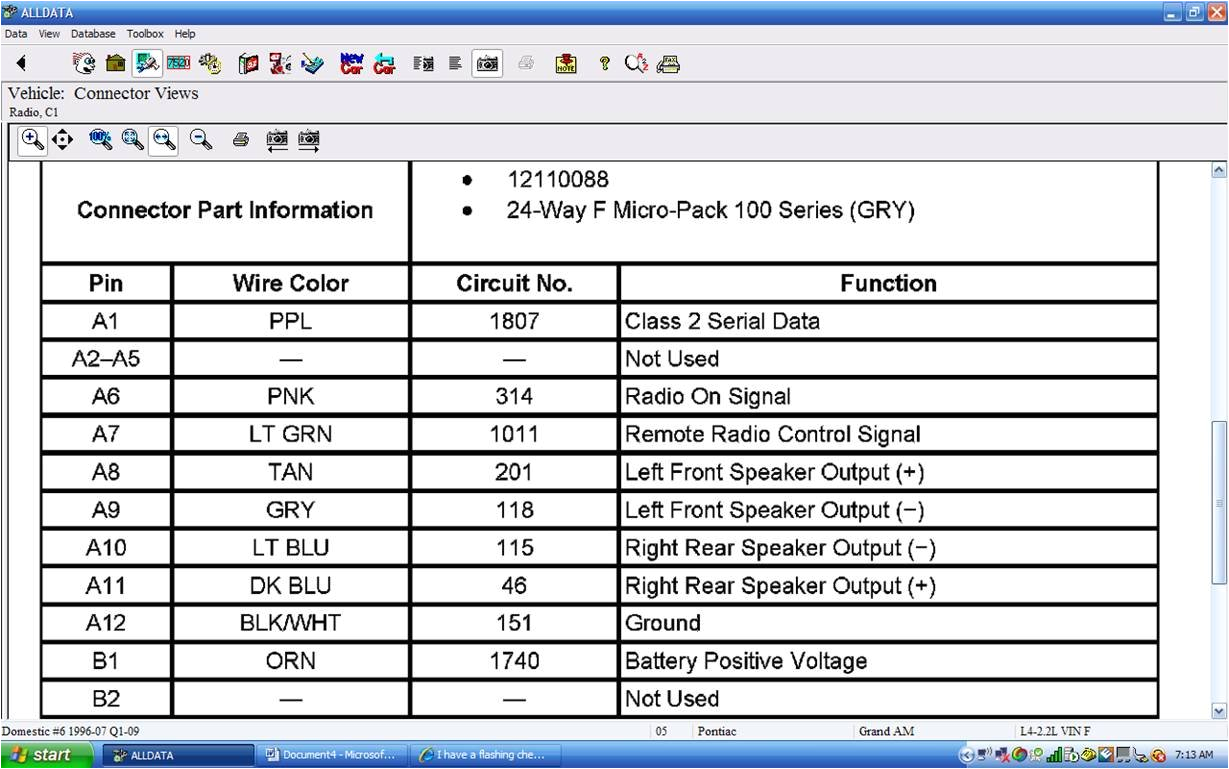
Task: Click the Help question mark icon
Action: [x=604, y=63]
